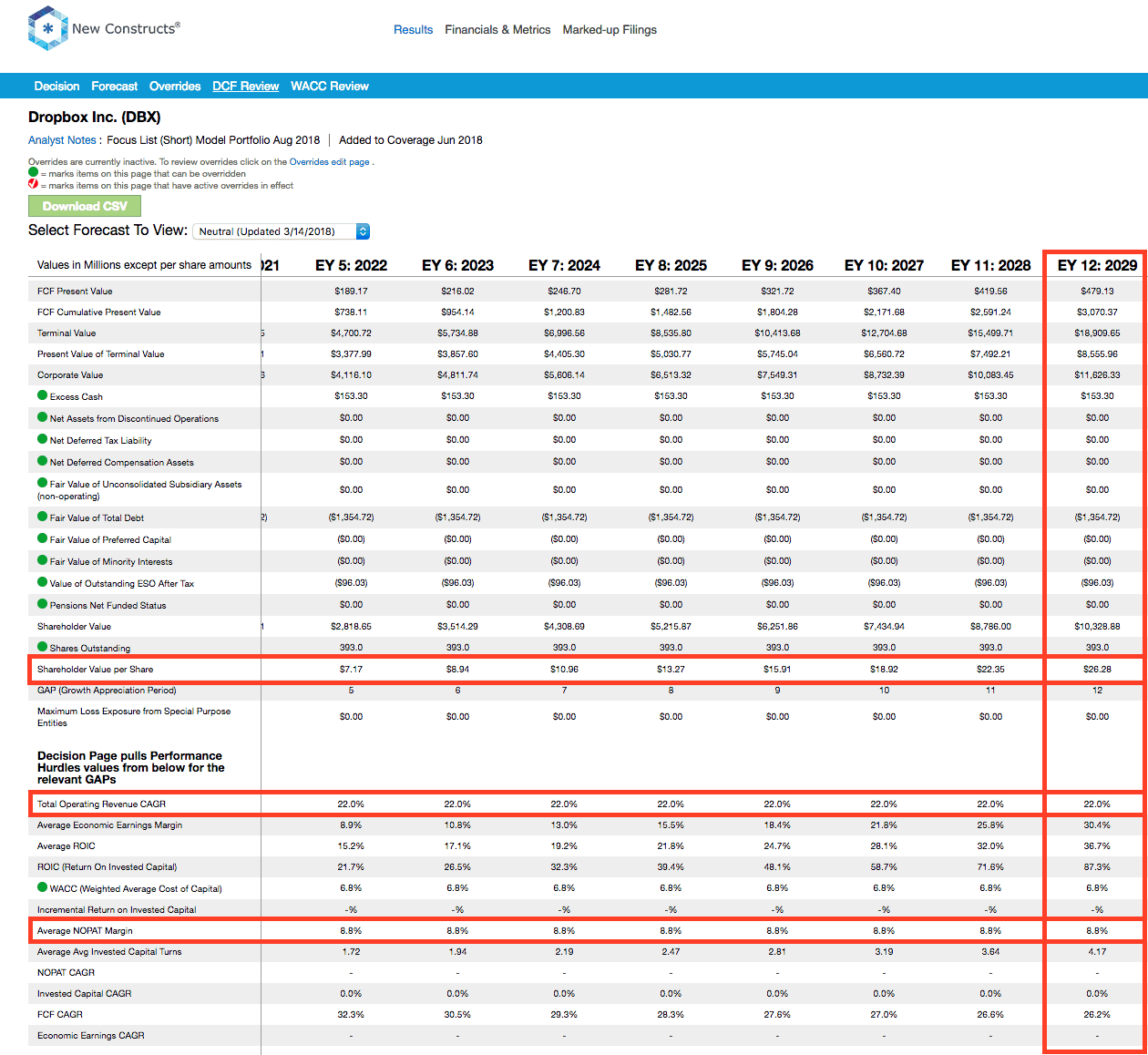Click the $11,626.33 corporate value cell
Screen dimensions: 1148x1055
tap(1097, 375)
